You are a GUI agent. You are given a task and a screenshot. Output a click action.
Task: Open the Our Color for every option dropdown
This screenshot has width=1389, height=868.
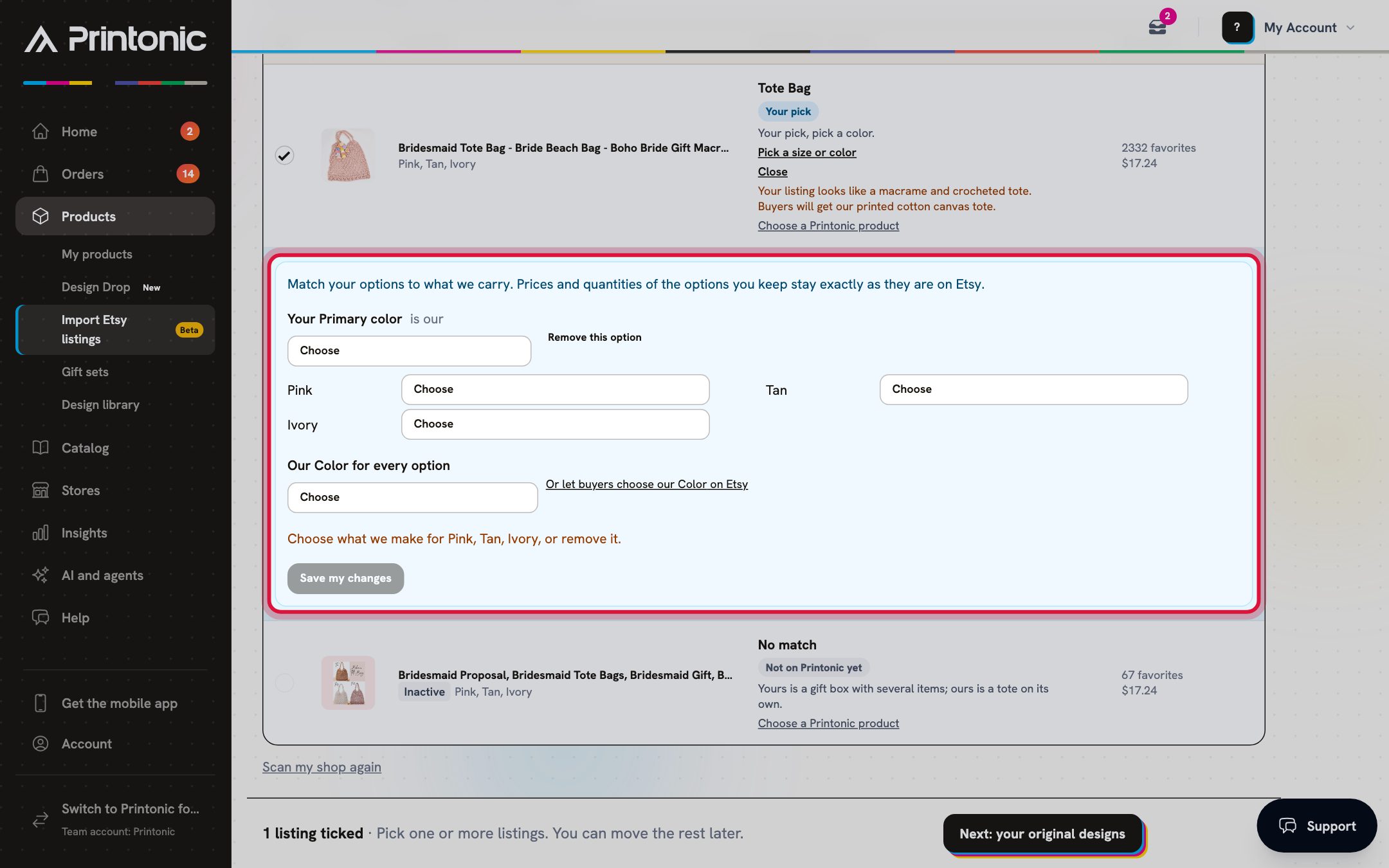click(412, 497)
